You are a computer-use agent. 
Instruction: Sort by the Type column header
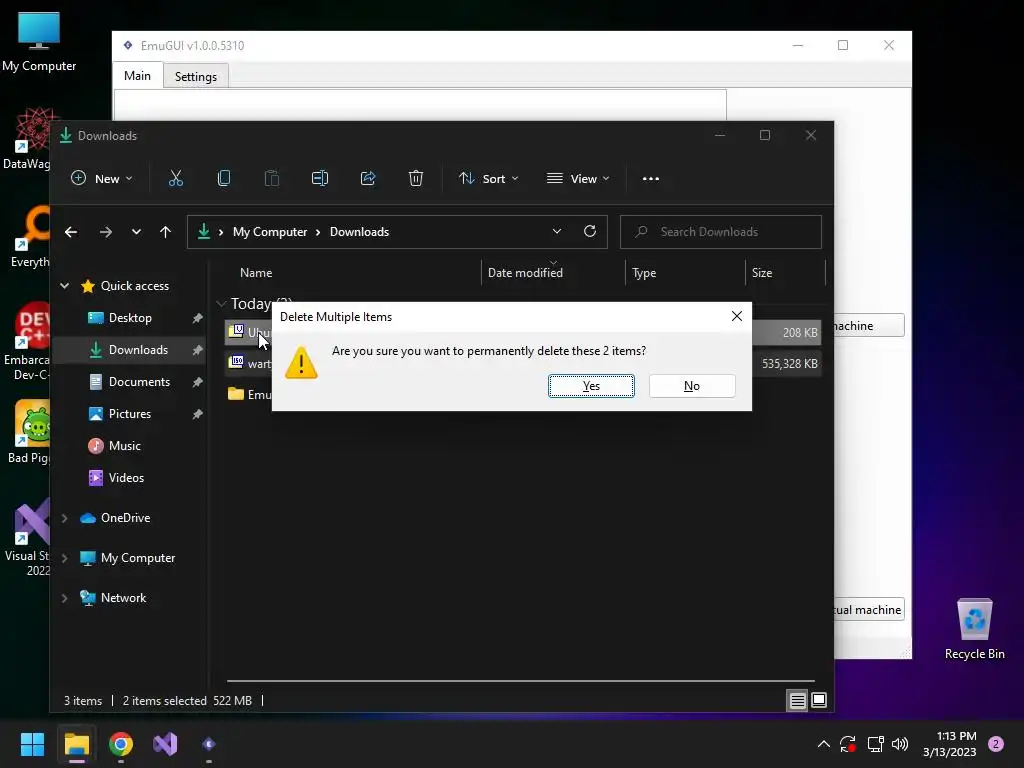click(x=644, y=273)
